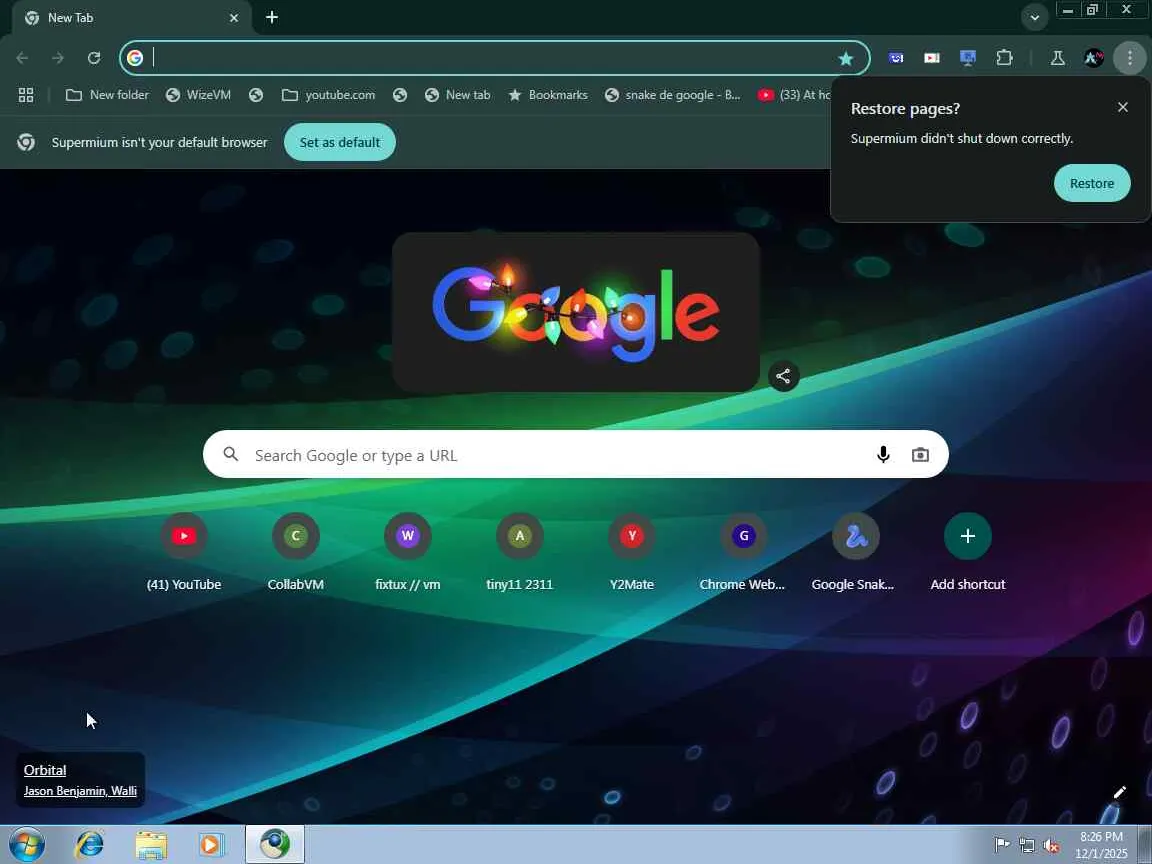This screenshot has height=864, width=1152.
Task: Open the snake de google bookmark
Action: [673, 95]
